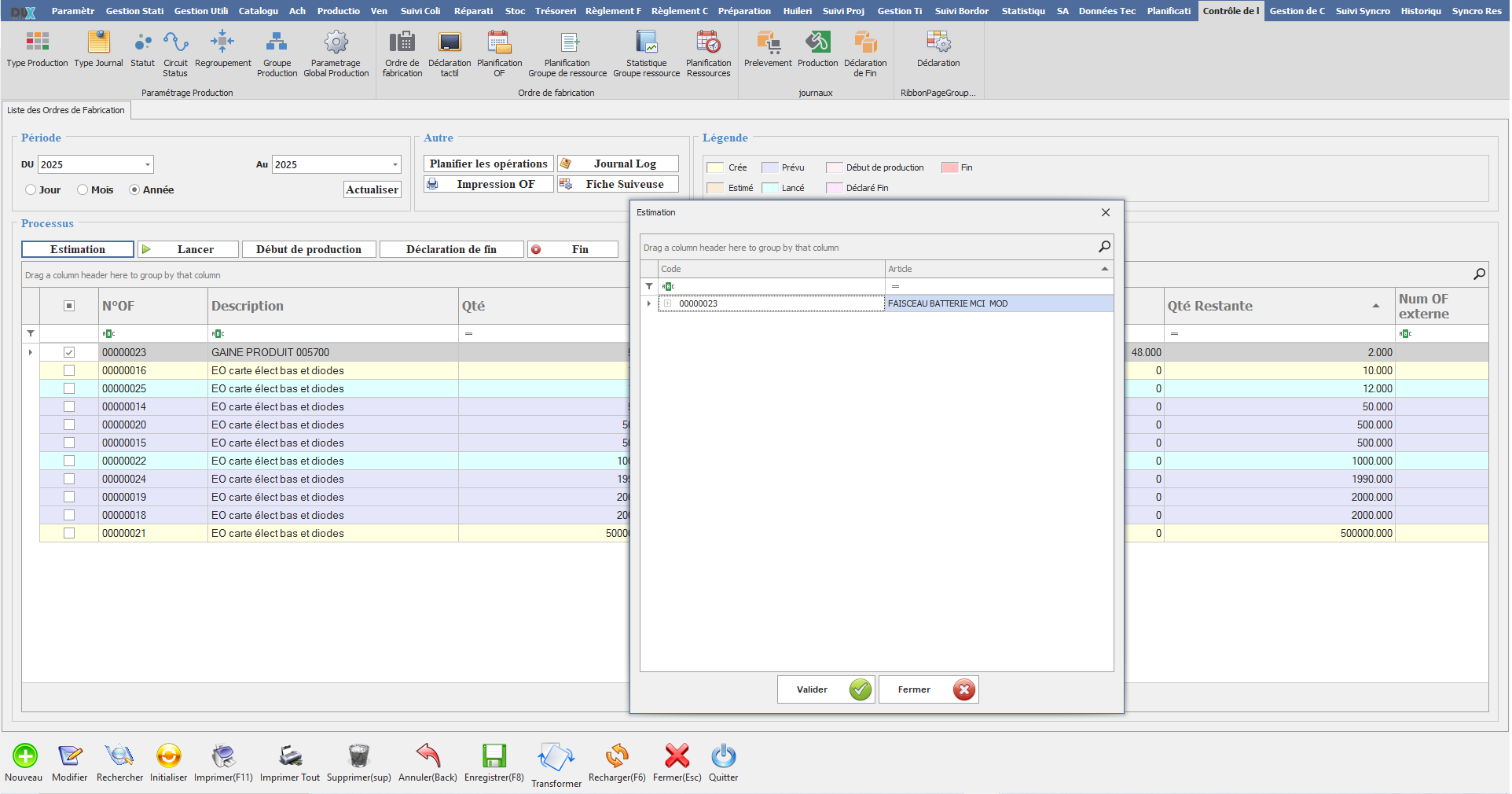1512x794 pixels.
Task: Click the Lancé legend color swatch
Action: pyautogui.click(x=770, y=188)
